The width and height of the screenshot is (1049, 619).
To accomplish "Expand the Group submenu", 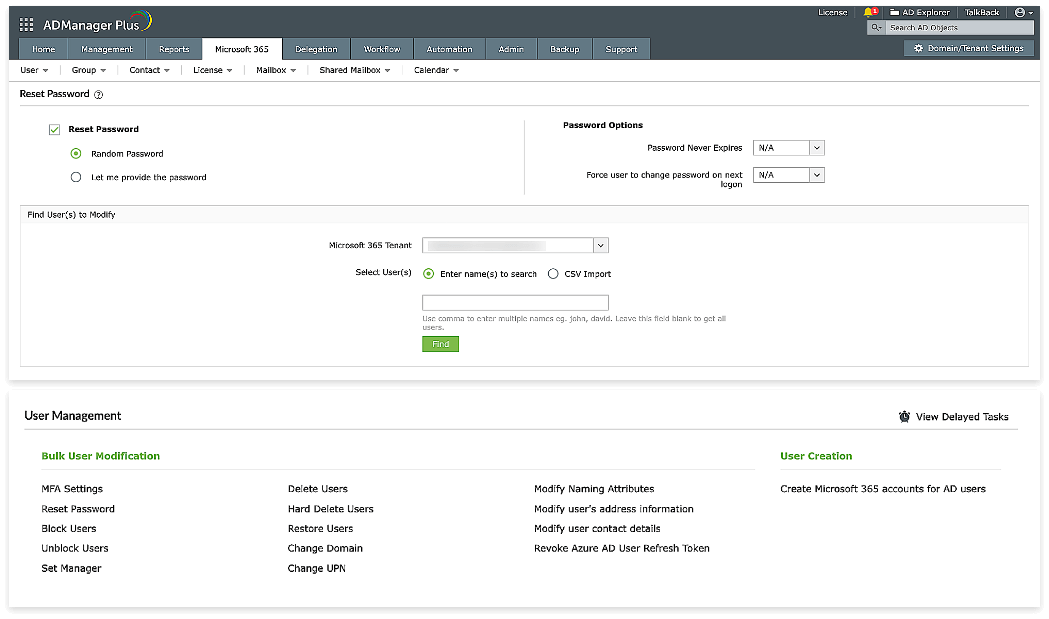I will 89,70.
